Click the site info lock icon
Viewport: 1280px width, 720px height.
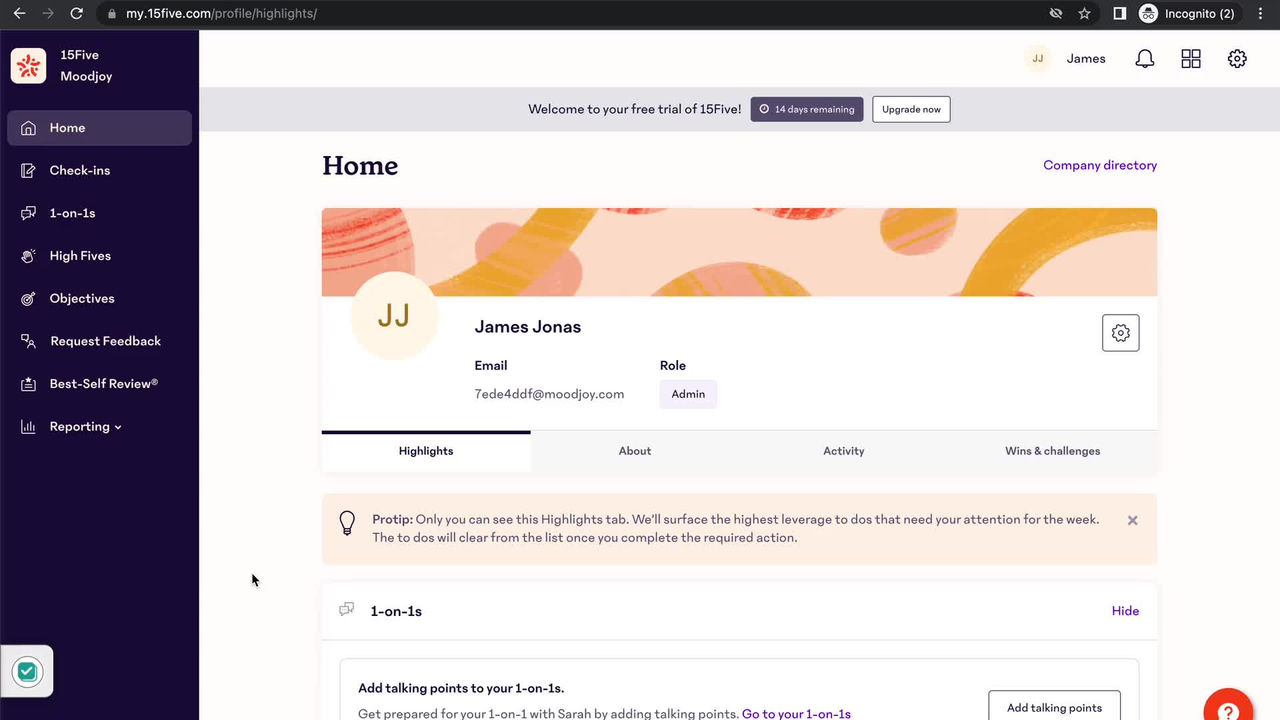111,14
